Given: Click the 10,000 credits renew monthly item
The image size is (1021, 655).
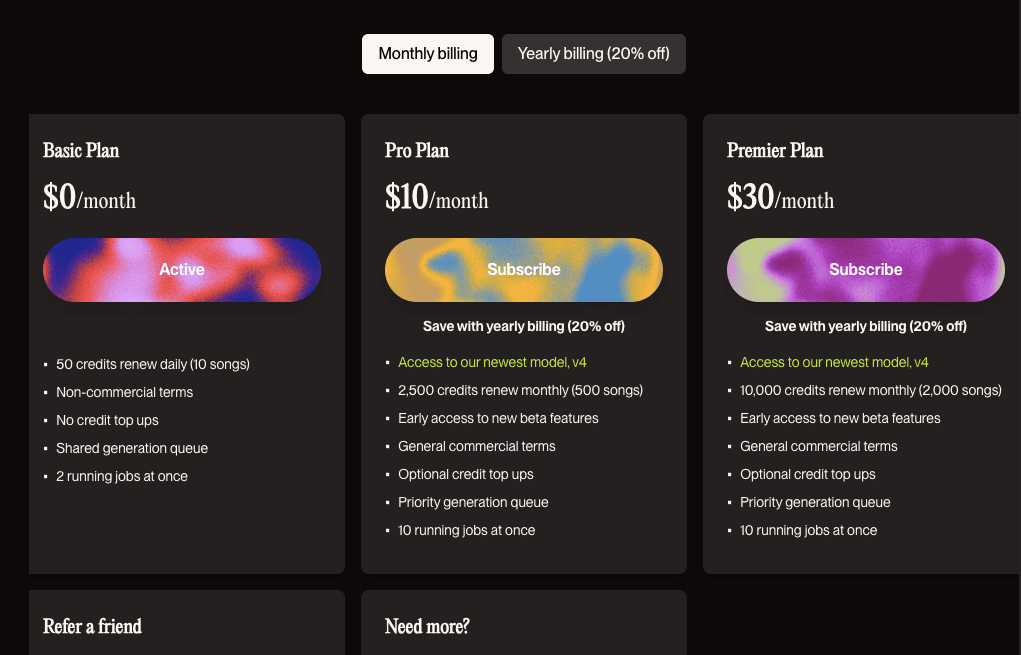Looking at the screenshot, I should pyautogui.click(x=871, y=391).
